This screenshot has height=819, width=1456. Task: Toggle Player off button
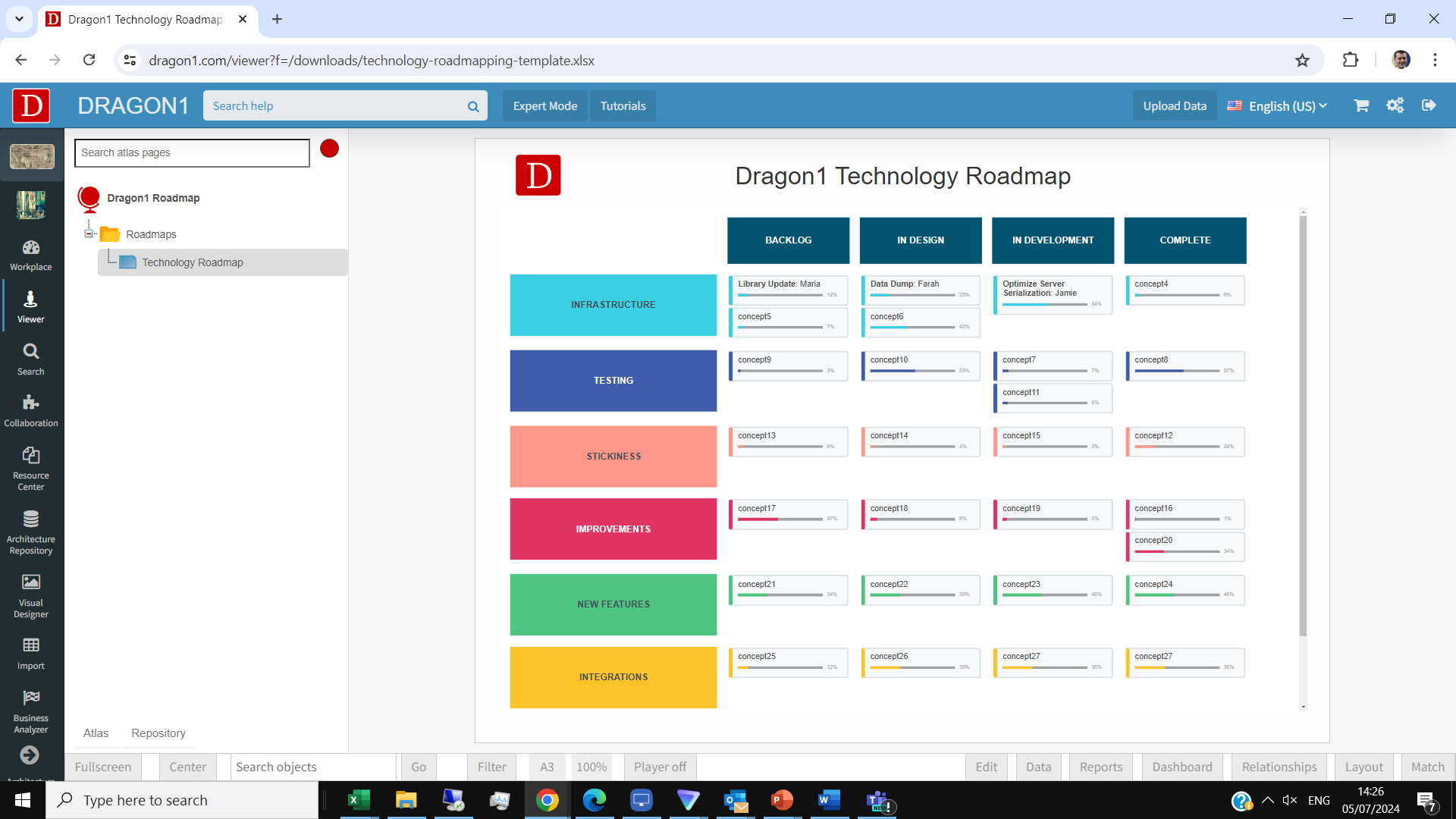(660, 767)
